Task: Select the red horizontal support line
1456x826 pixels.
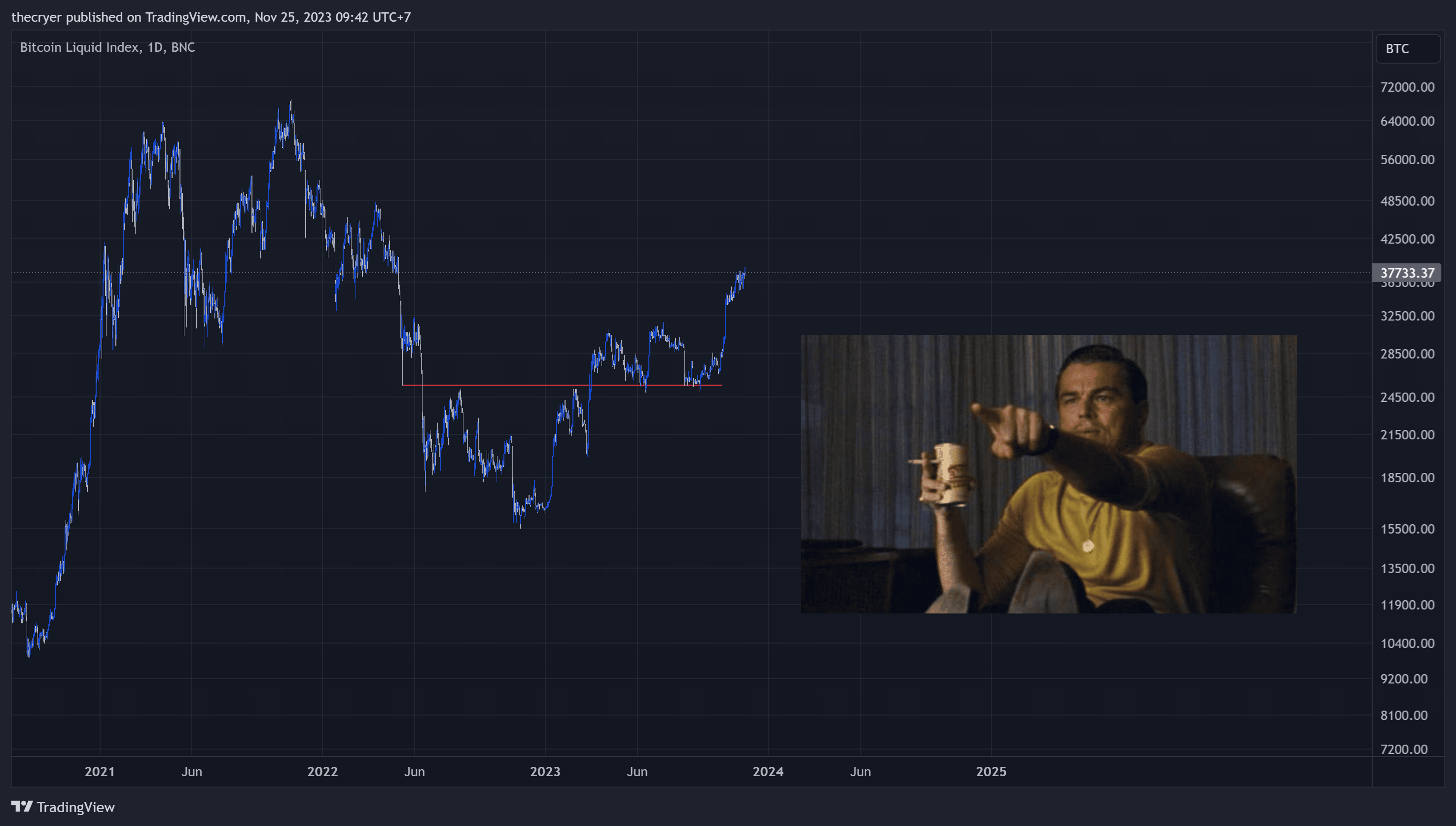Action: tap(562, 385)
